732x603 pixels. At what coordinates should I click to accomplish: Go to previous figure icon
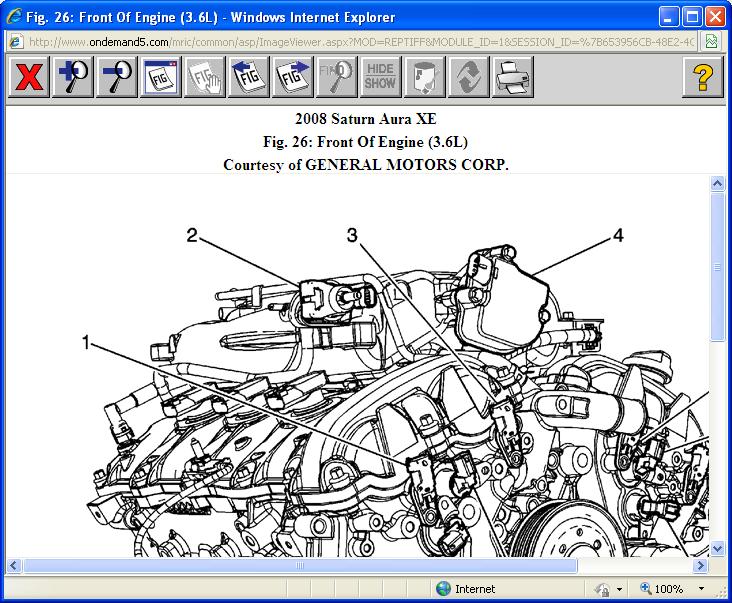[248, 77]
